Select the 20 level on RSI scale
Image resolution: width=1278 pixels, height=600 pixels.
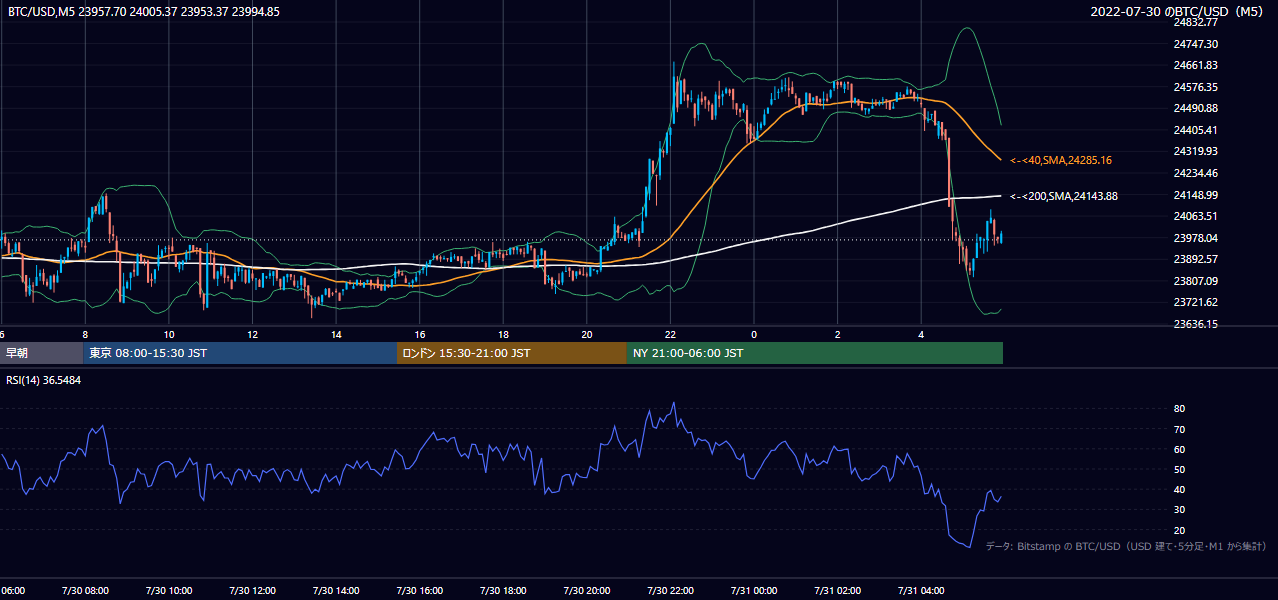click(1180, 530)
